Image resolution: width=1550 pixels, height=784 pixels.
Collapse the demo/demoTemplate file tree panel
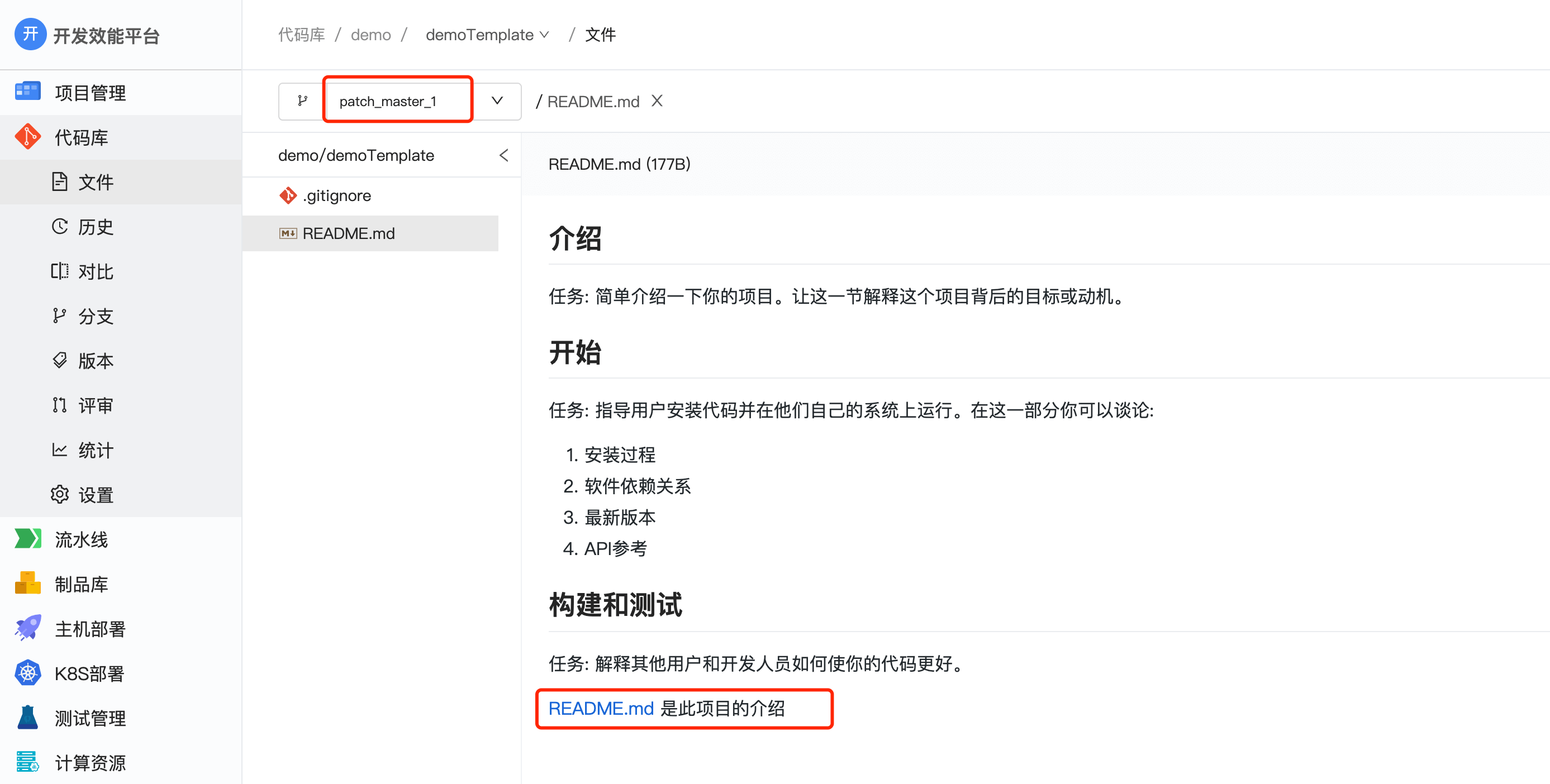(503, 155)
